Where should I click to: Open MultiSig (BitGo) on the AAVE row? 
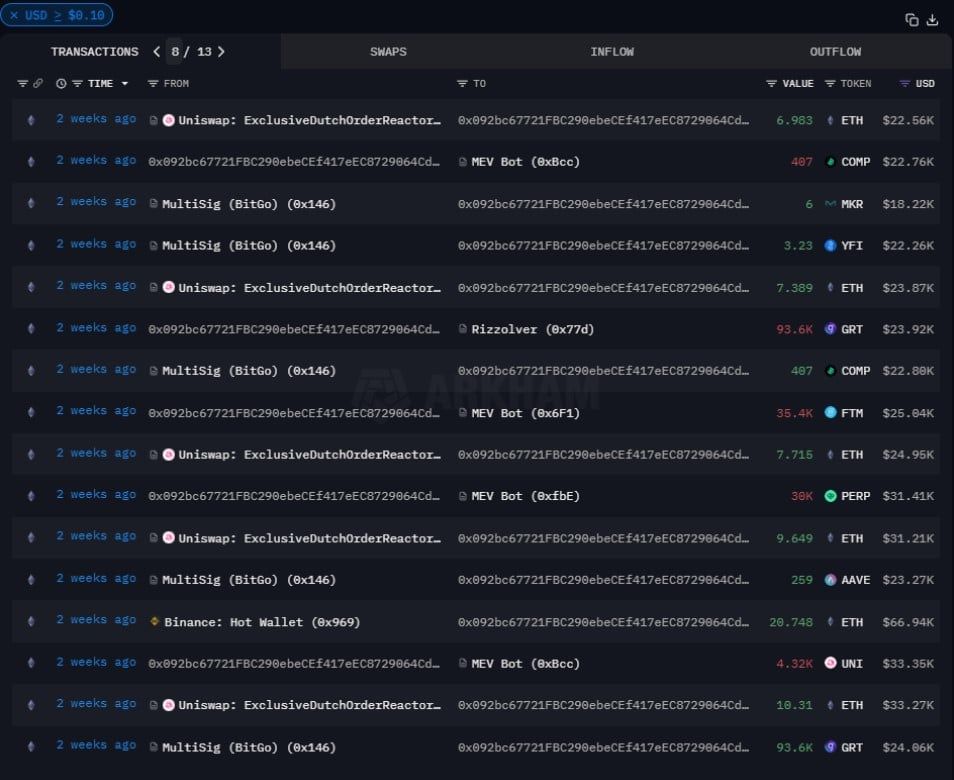tap(248, 580)
